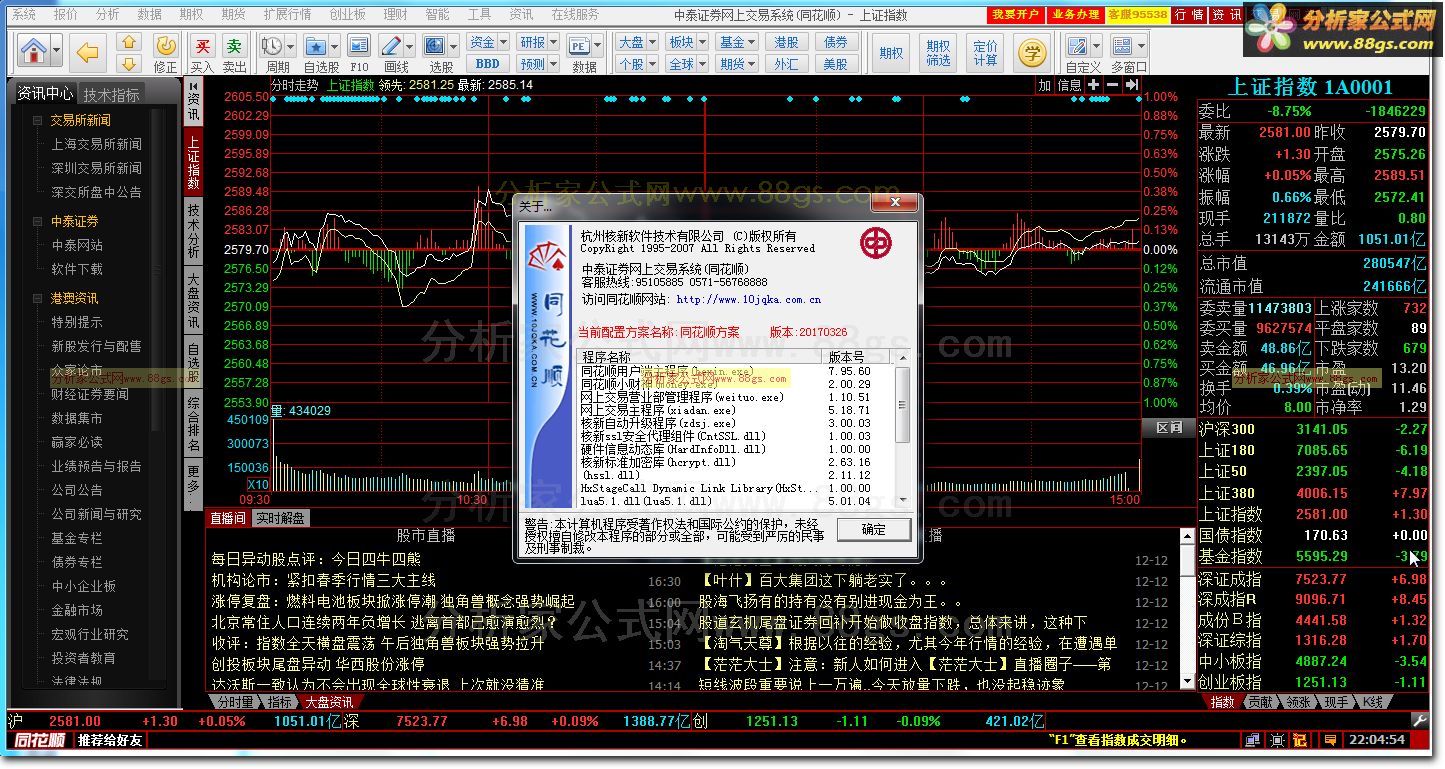
Task: Click the plus zoom icon above chart
Action: [x=1093, y=86]
